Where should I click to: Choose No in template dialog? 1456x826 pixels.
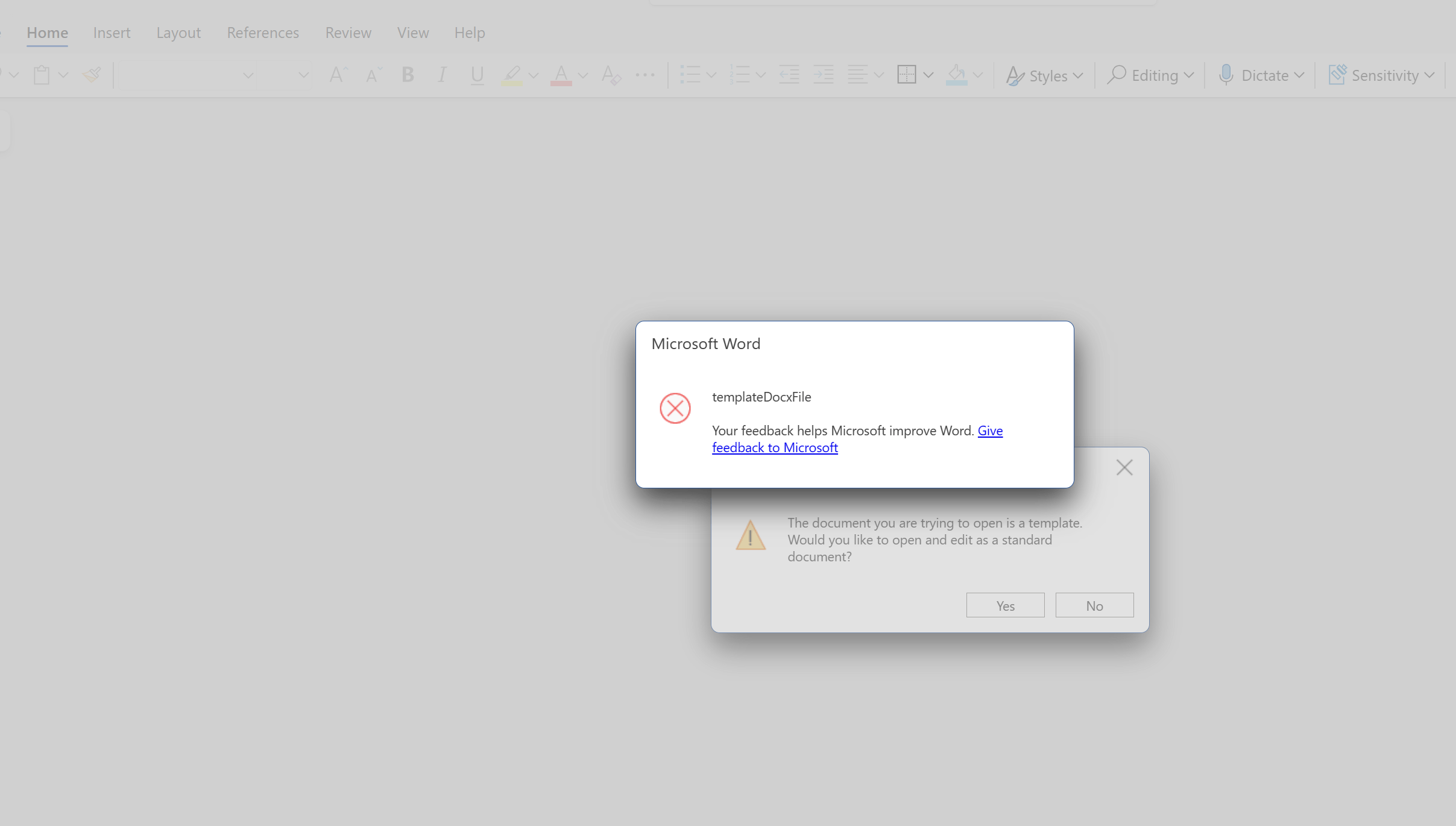click(1094, 605)
